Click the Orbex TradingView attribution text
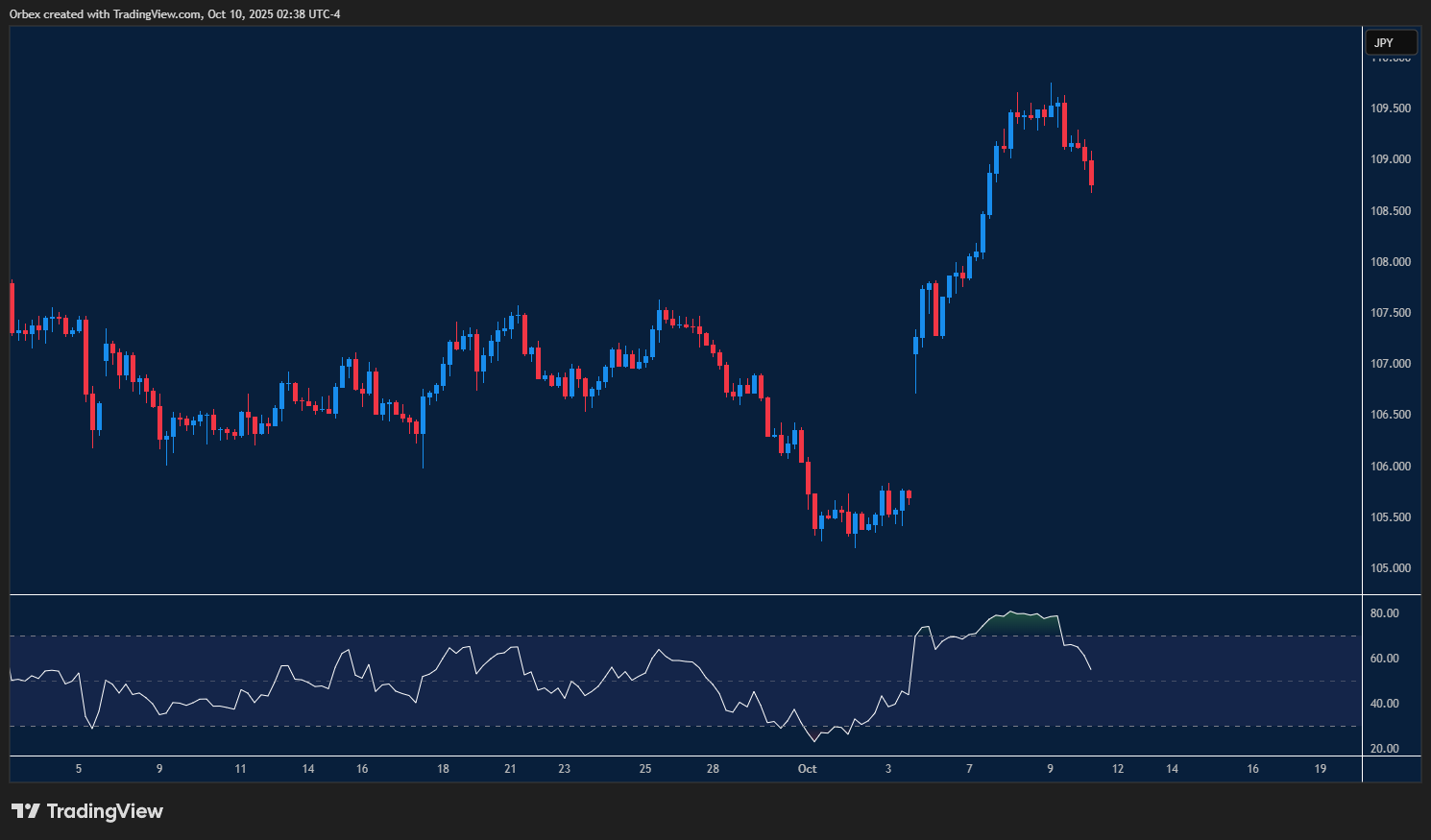1431x840 pixels. pyautogui.click(x=175, y=13)
